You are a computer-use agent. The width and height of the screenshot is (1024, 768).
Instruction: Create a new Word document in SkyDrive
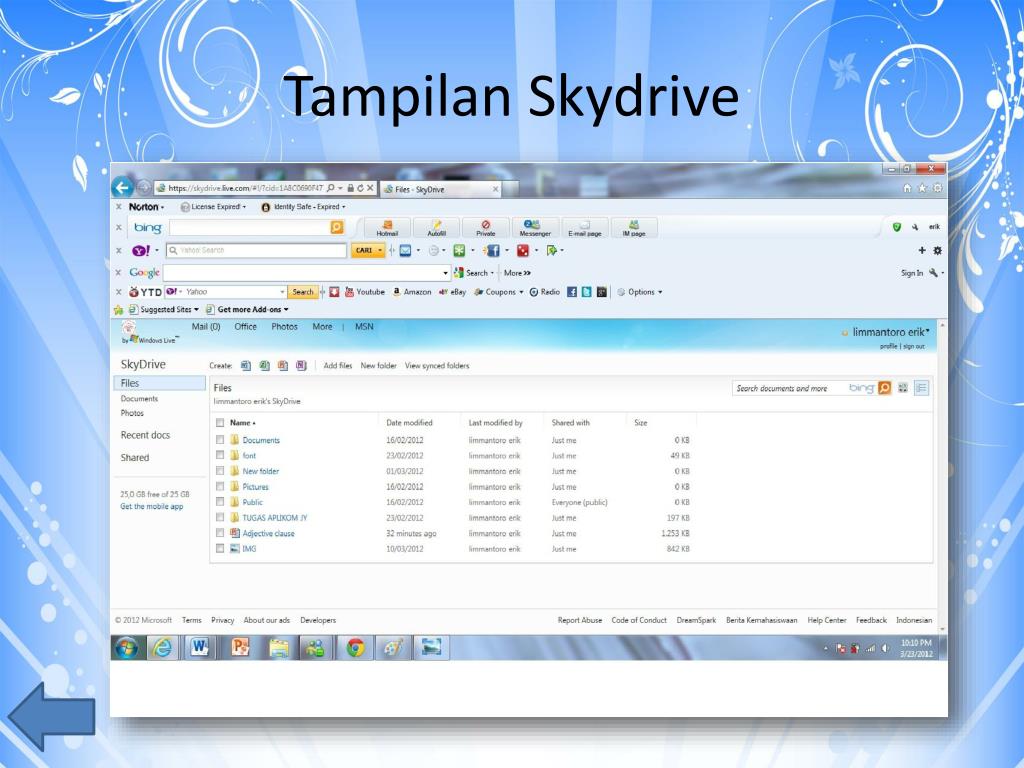pos(246,366)
